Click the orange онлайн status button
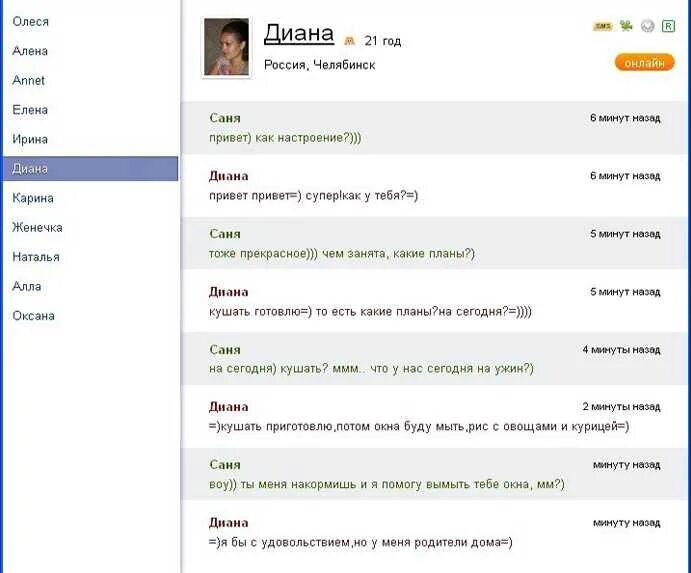Image resolution: width=691 pixels, height=573 pixels. click(644, 62)
